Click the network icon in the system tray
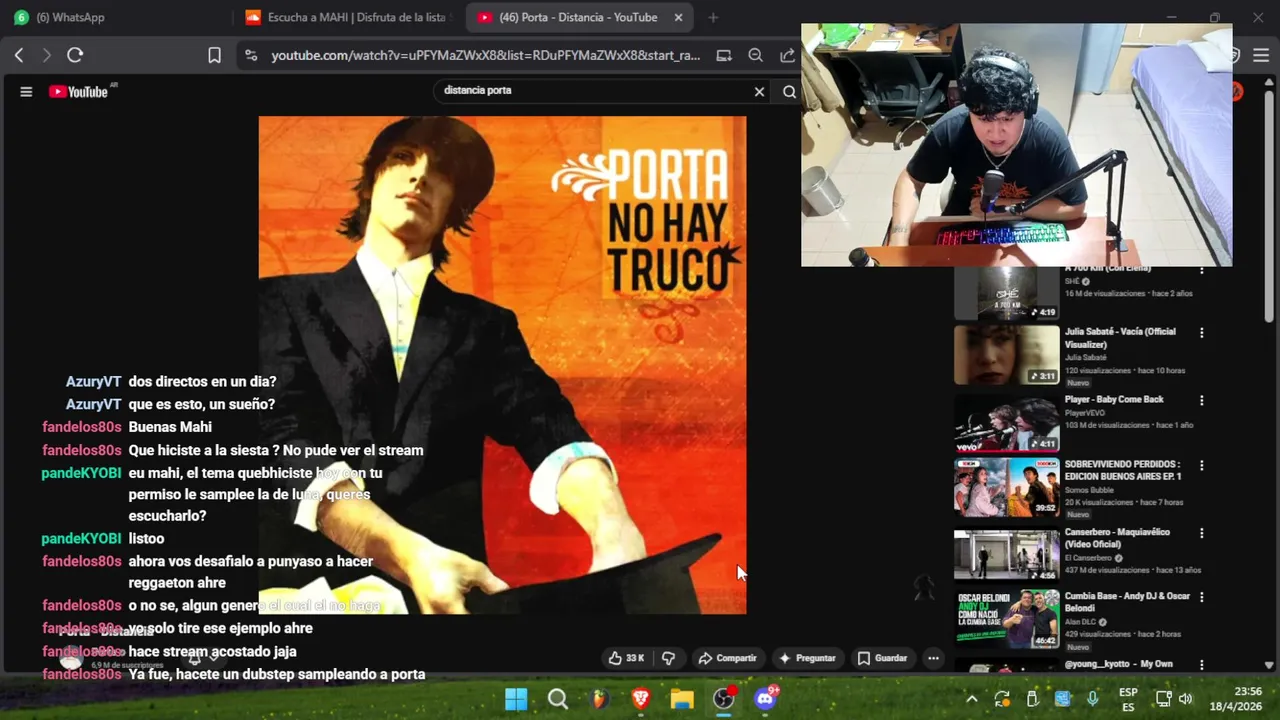The height and width of the screenshot is (720, 1280). pyautogui.click(x=1163, y=699)
